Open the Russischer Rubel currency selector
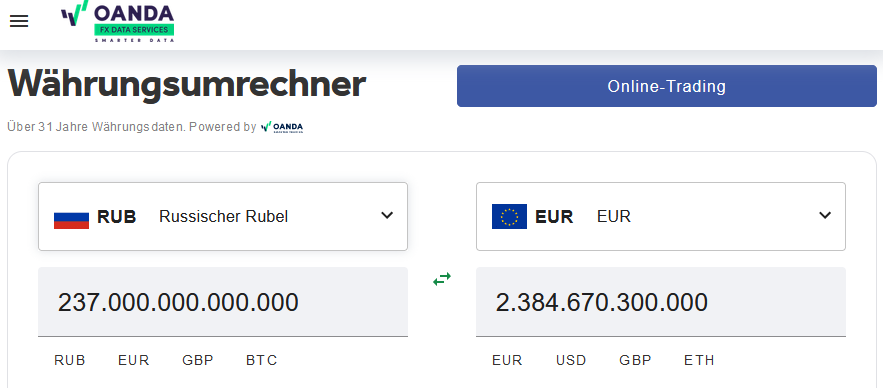This screenshot has height=388, width=883. click(223, 217)
